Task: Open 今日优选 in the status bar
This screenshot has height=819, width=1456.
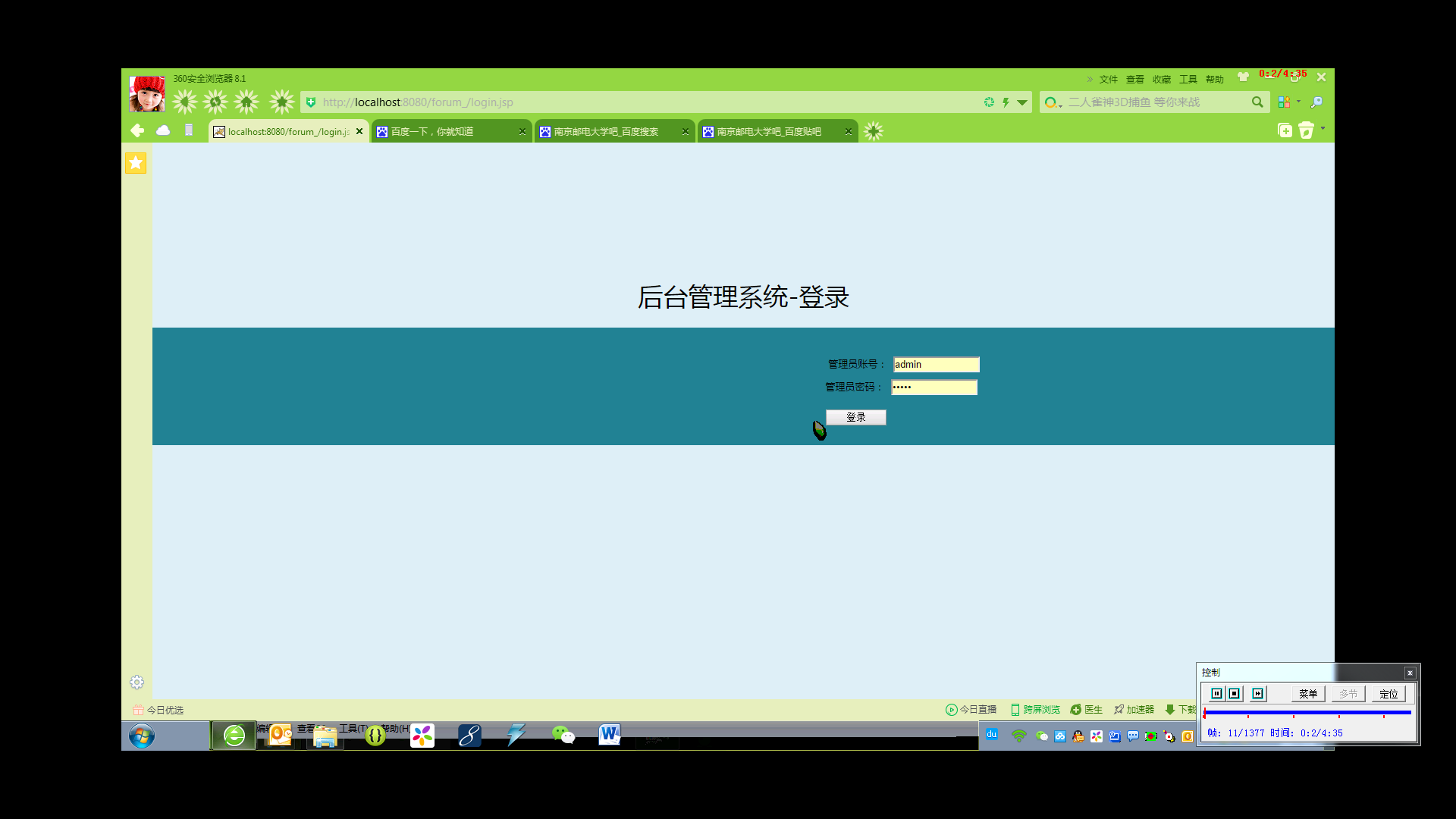Action: pos(158,711)
